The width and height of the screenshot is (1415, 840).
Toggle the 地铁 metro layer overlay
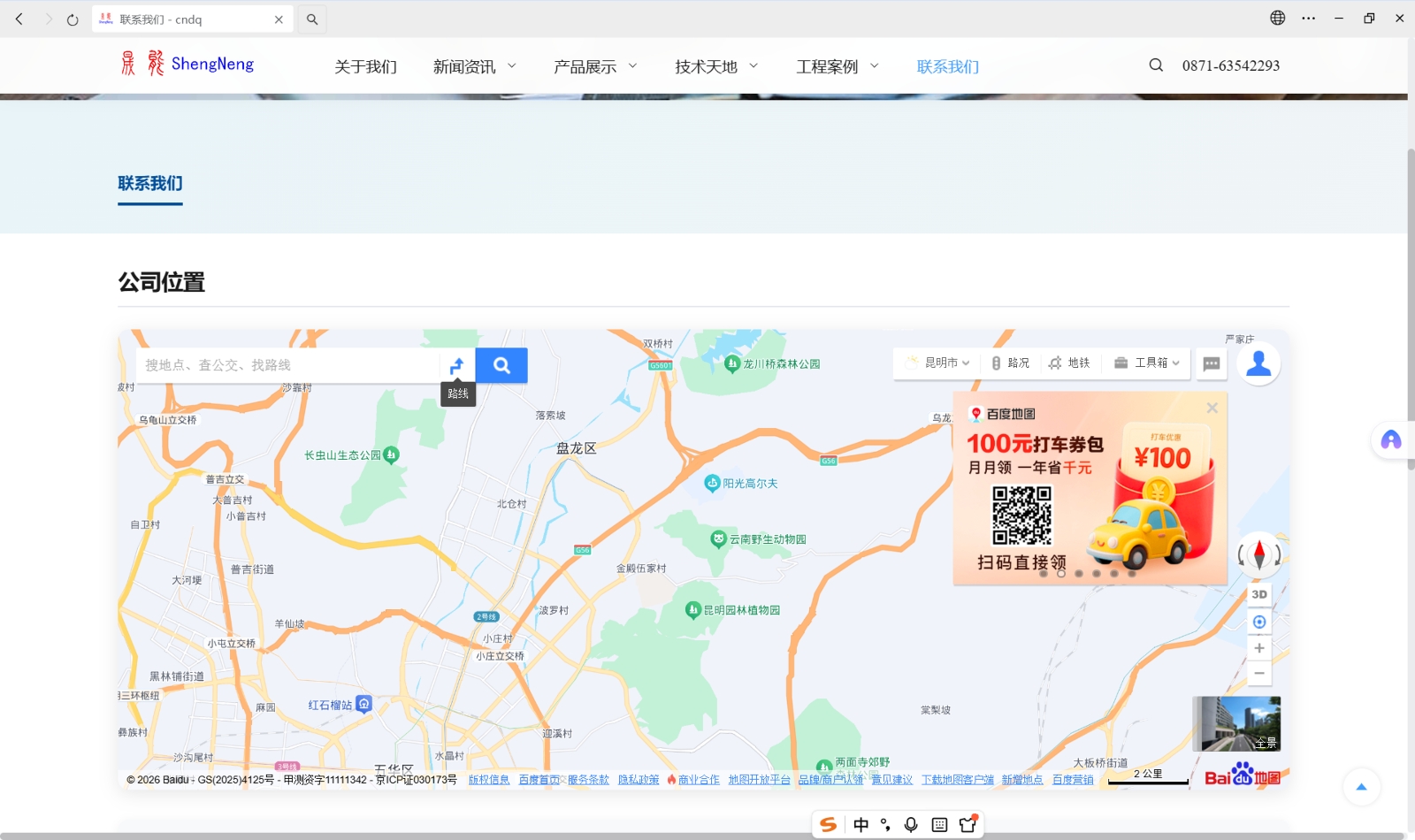tap(1070, 363)
